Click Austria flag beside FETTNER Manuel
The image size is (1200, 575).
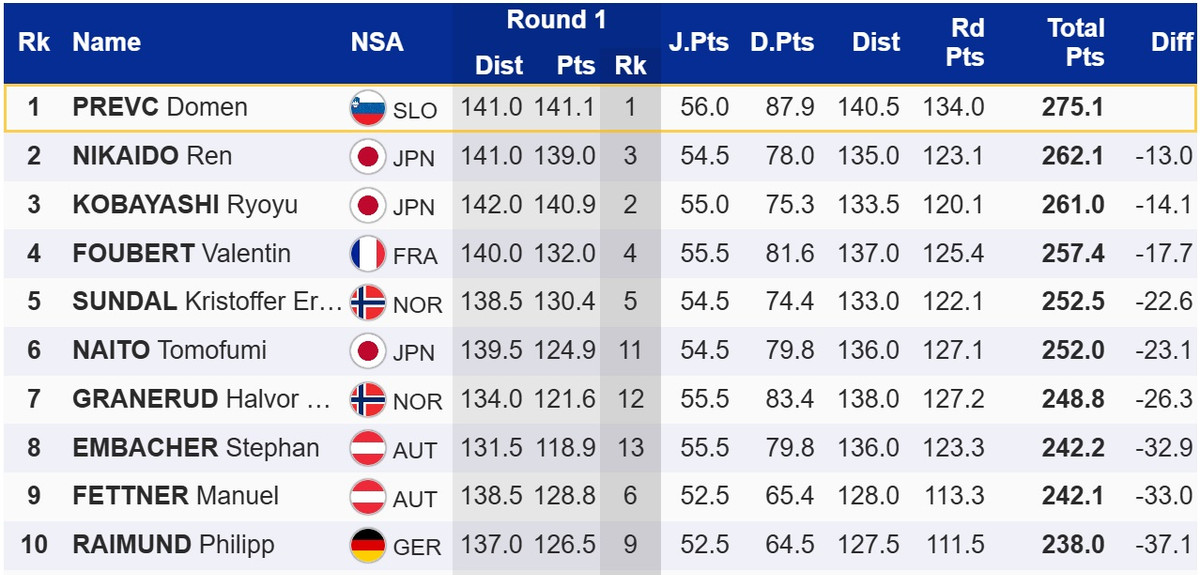pyautogui.click(x=368, y=497)
